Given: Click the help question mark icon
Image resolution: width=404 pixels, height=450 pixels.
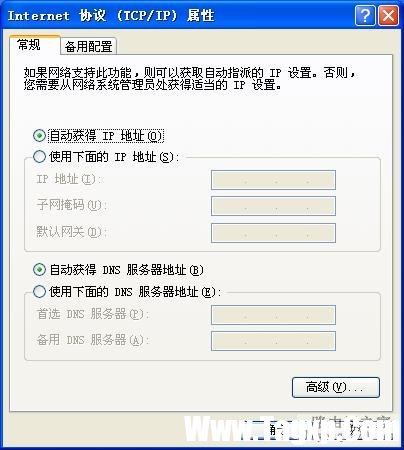Looking at the screenshot, I should click(x=365, y=15).
